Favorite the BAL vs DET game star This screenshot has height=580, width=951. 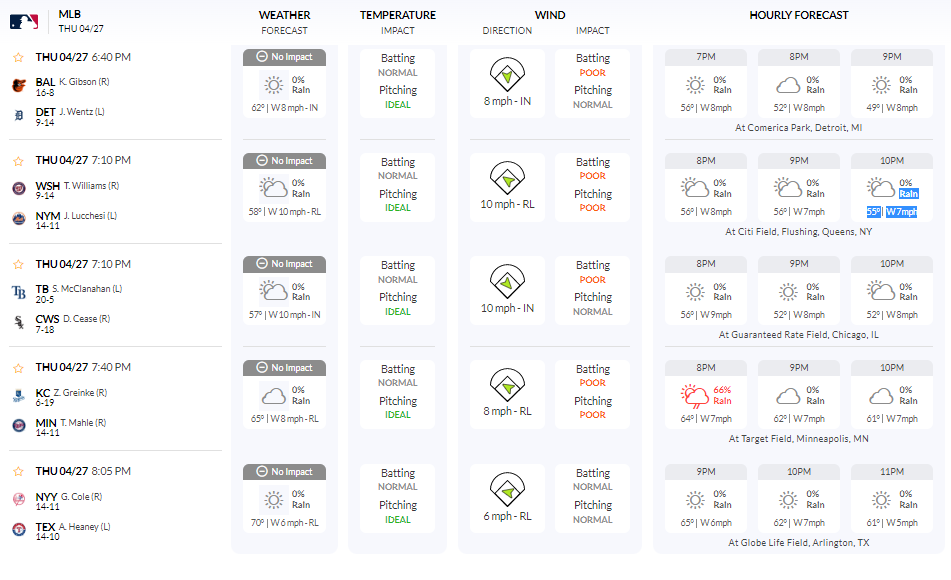19,57
